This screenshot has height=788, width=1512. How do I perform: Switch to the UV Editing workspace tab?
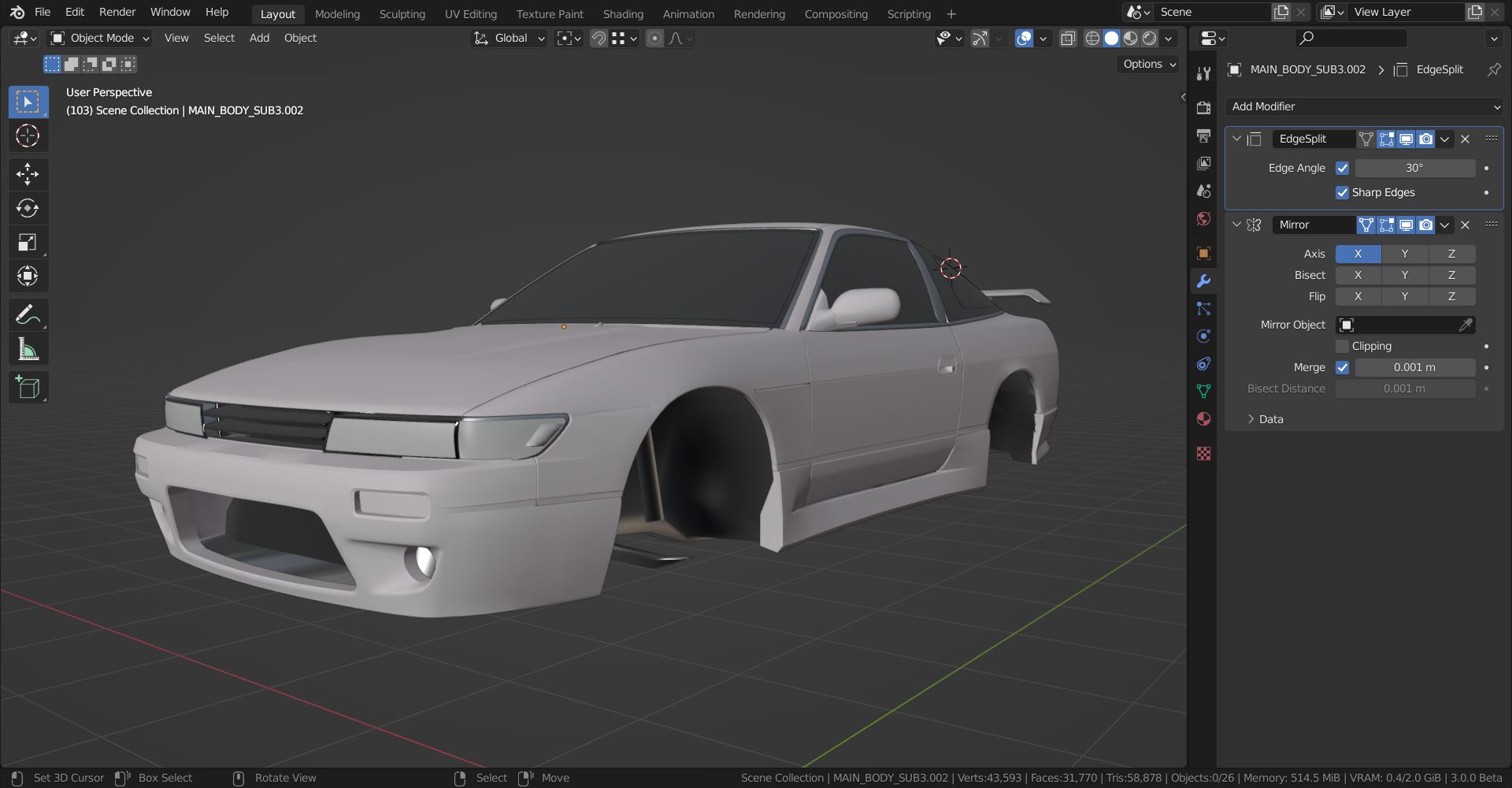pos(471,14)
